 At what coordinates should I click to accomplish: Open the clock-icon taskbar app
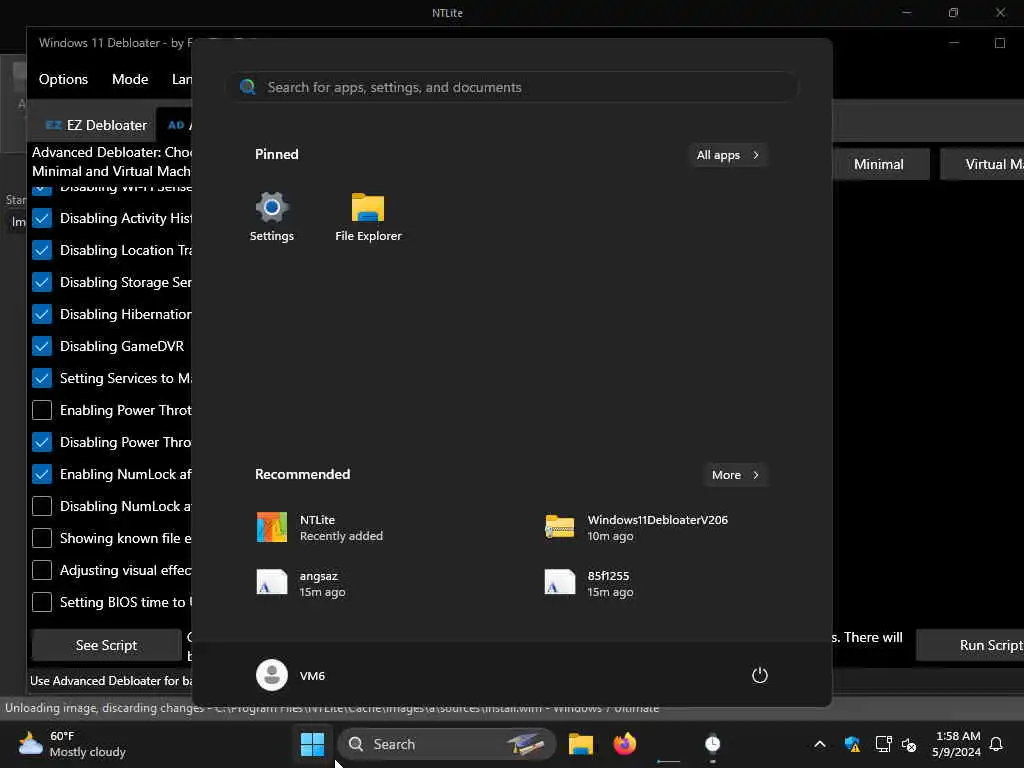tap(712, 744)
